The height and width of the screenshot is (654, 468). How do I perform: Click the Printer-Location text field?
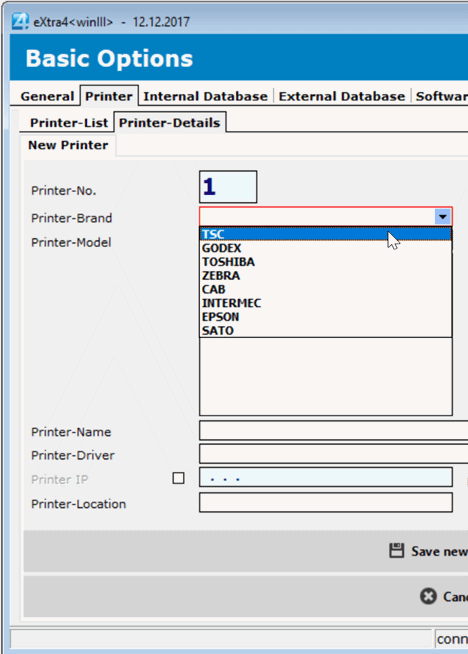[326, 503]
